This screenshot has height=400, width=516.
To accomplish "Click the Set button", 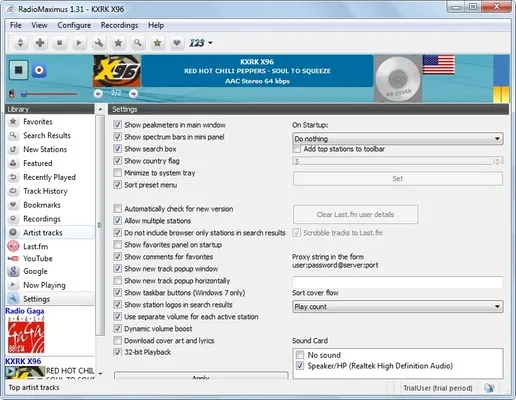I will coord(398,179).
